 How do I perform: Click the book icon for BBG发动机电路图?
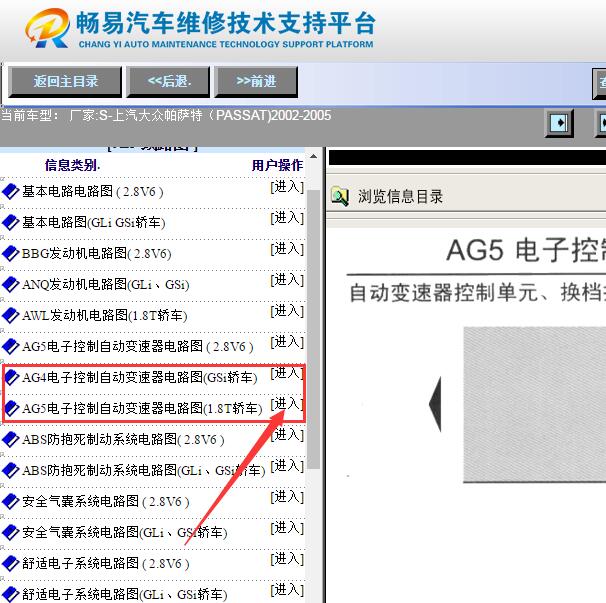(10, 253)
